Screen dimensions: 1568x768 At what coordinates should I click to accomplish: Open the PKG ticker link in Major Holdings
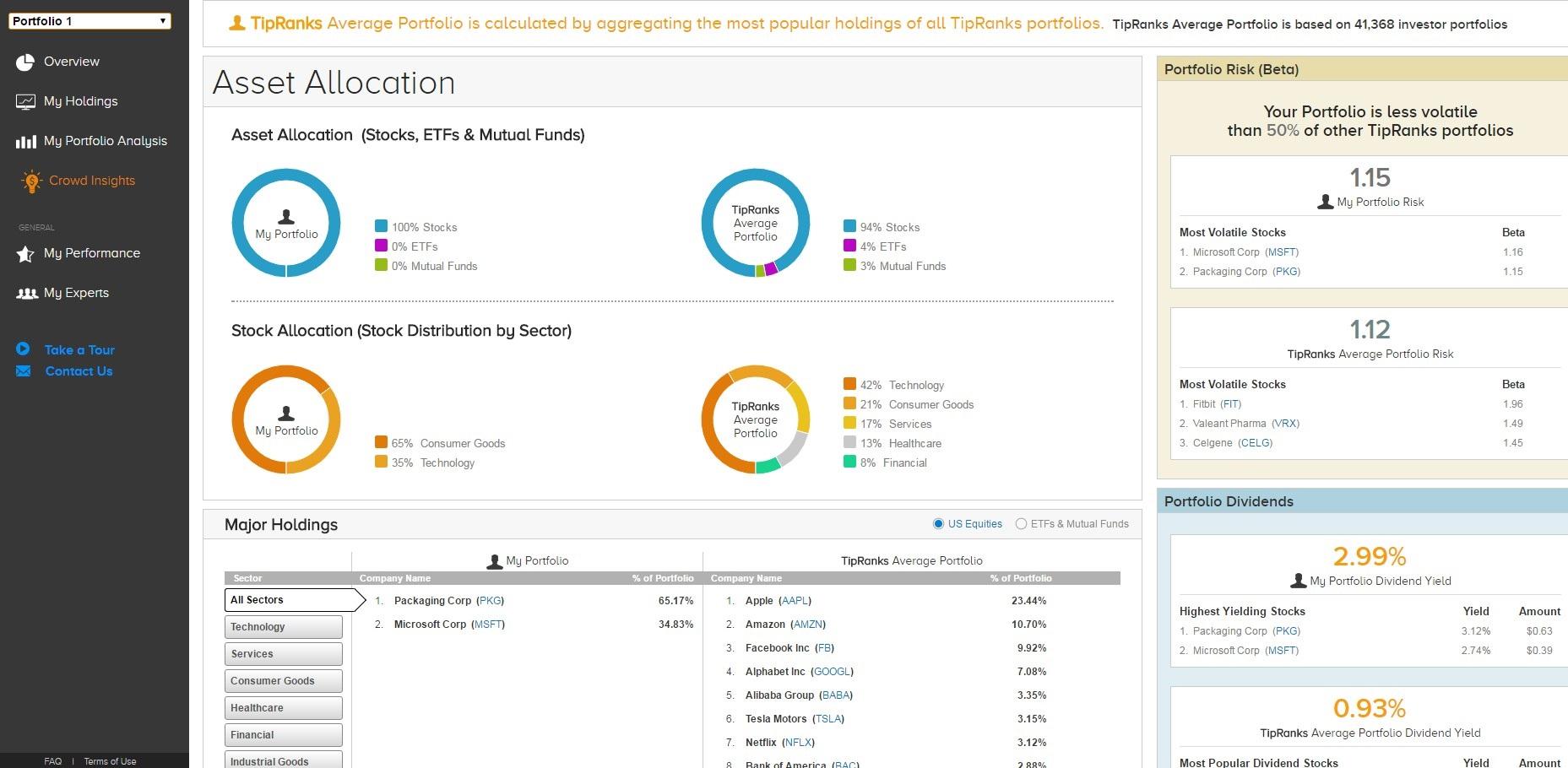point(491,601)
